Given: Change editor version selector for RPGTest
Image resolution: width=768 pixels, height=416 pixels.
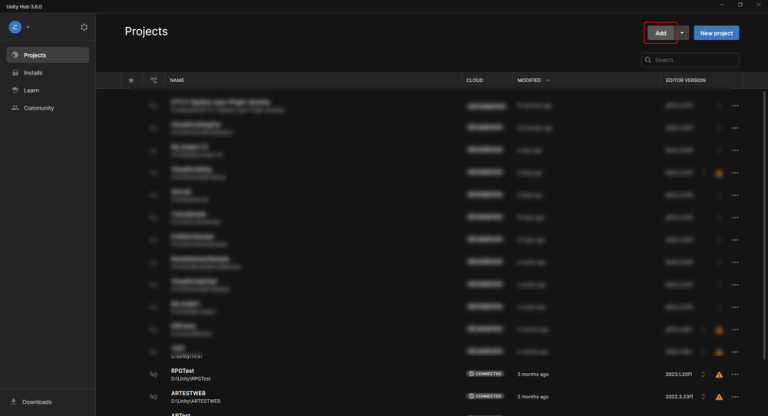Looking at the screenshot, I should click(x=703, y=374).
